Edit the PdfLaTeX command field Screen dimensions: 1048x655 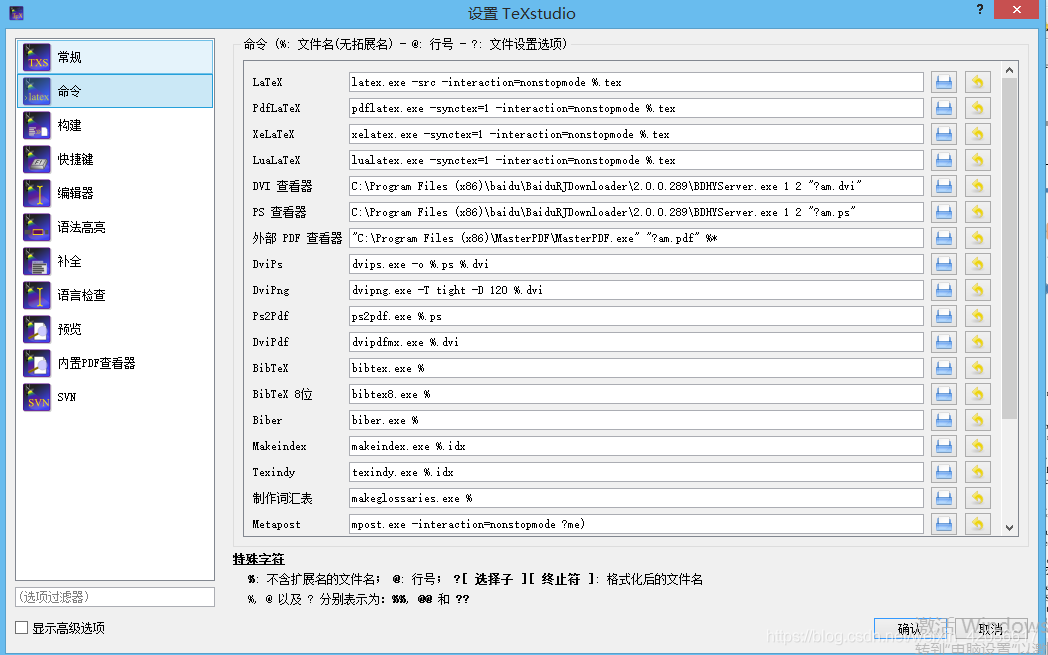pos(636,108)
